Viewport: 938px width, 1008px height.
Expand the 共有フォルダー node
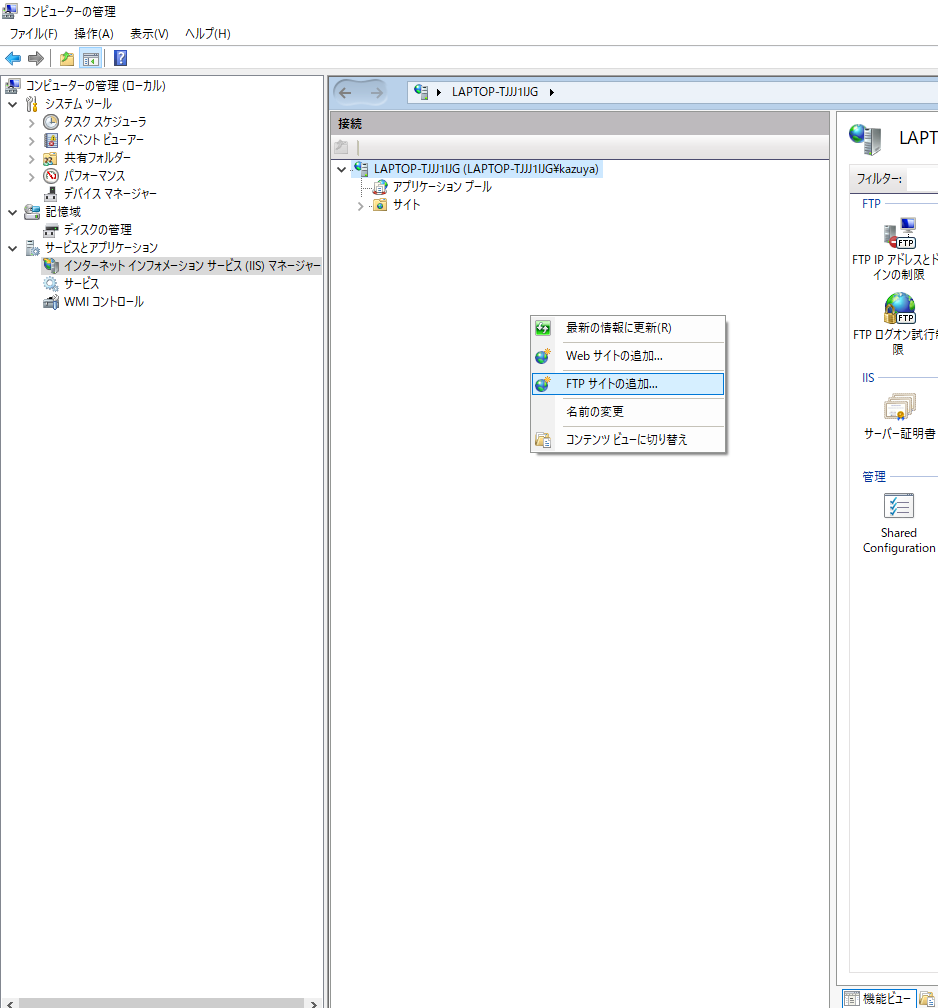click(32, 158)
